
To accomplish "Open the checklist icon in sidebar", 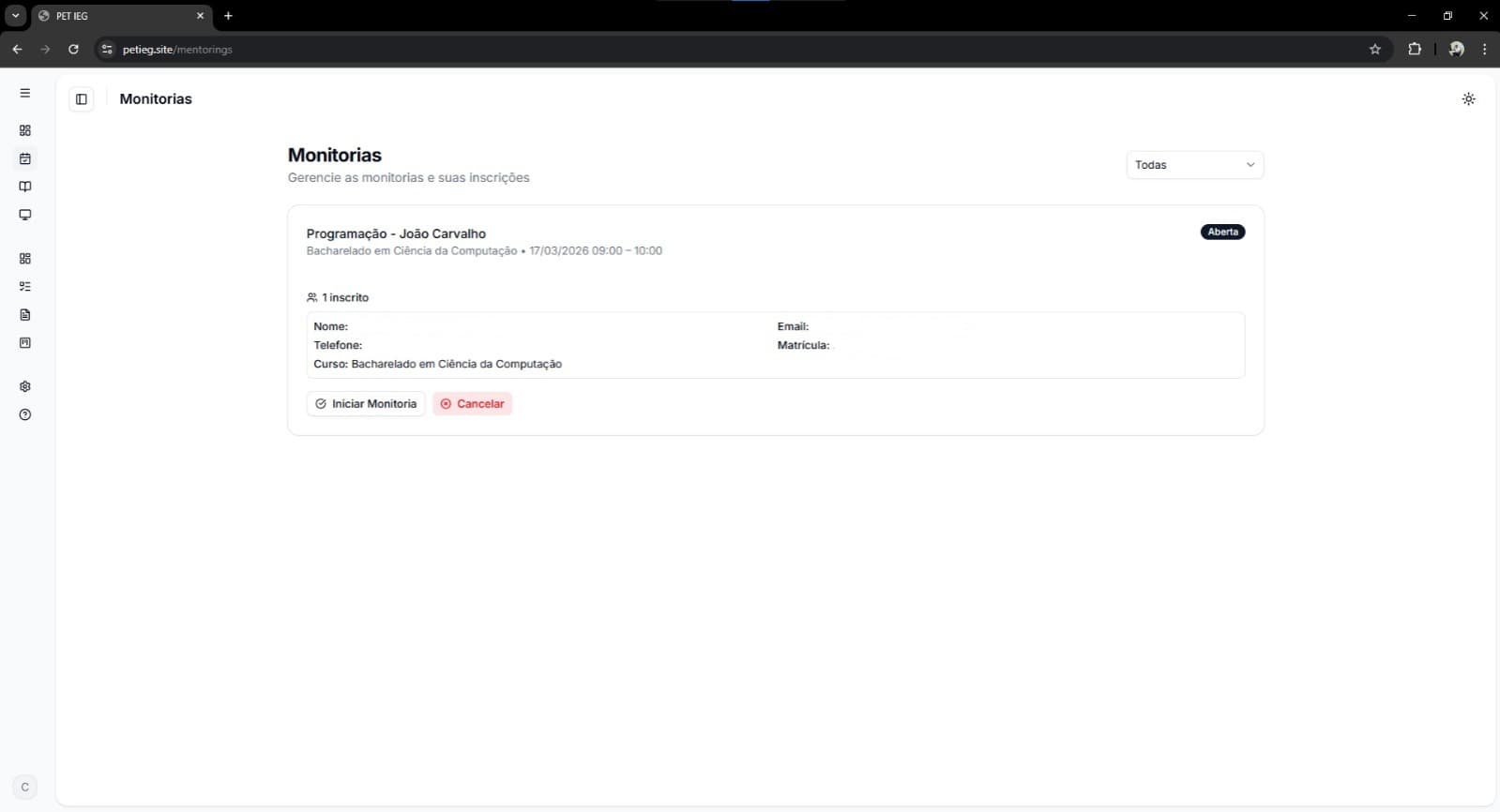I will (25, 287).
